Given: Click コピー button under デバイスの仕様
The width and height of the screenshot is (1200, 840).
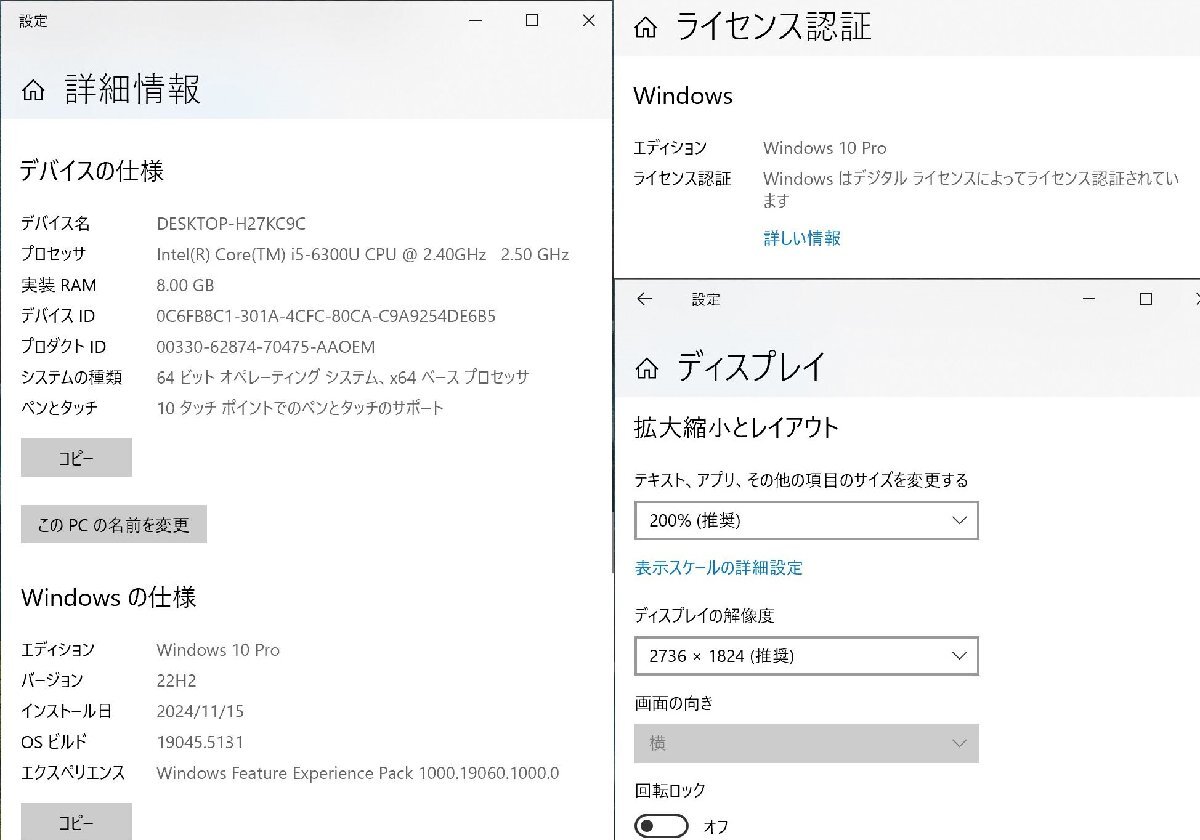Looking at the screenshot, I should (76, 457).
